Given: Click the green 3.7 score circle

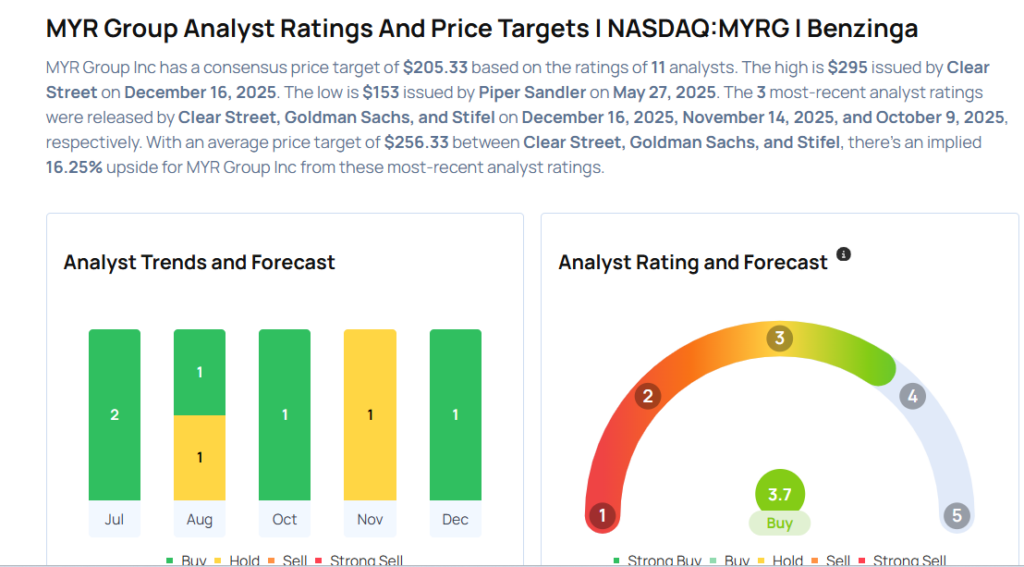Looking at the screenshot, I should tap(779, 492).
